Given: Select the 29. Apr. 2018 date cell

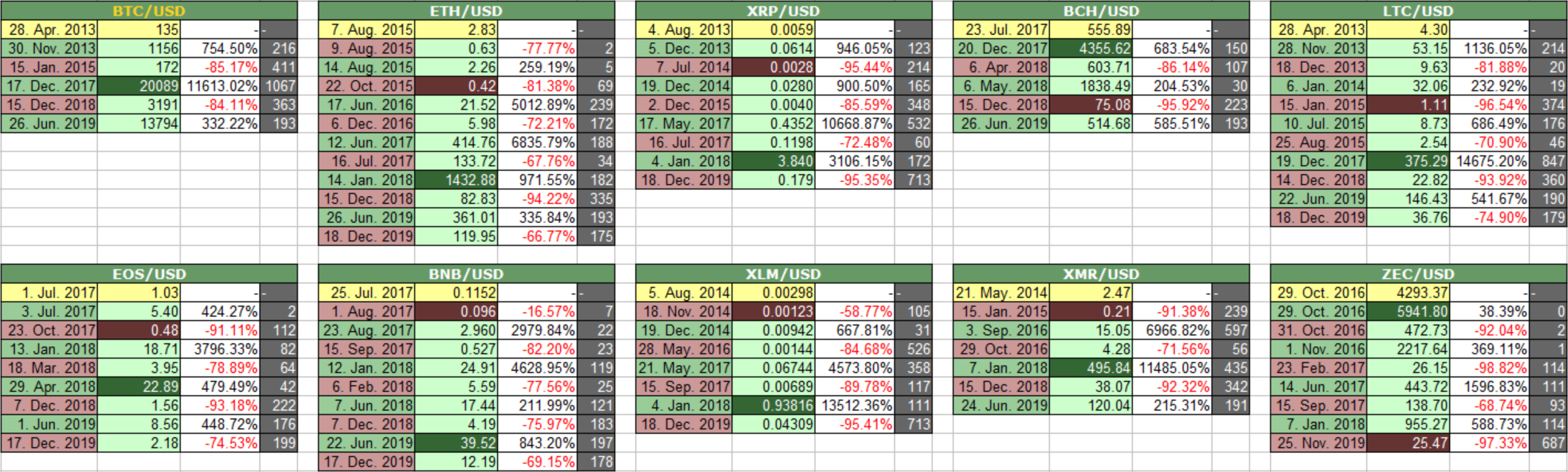Looking at the screenshot, I should click(49, 387).
